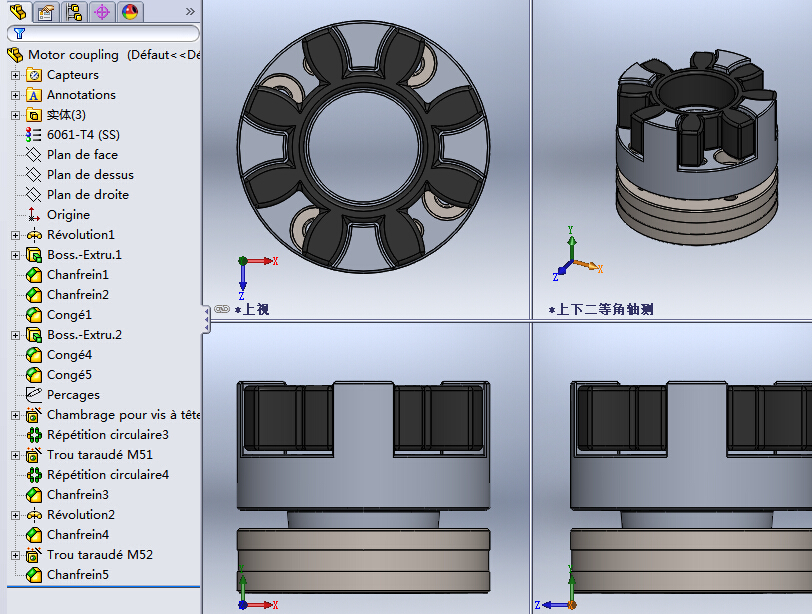Select the Chanfrein5 chamfer icon
This screenshot has height=614, width=812.
point(34,575)
